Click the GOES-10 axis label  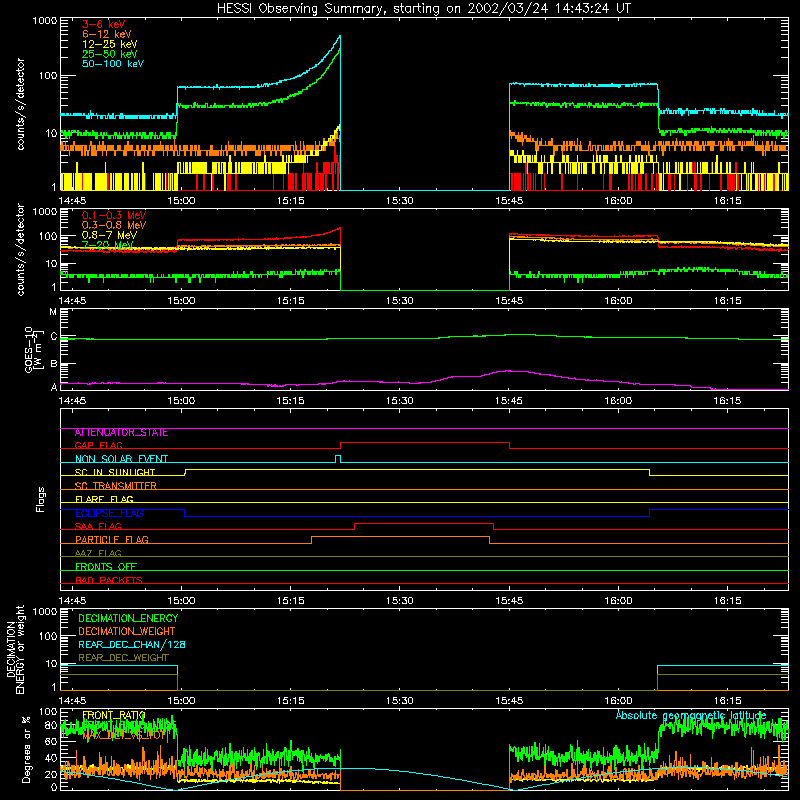pos(31,349)
